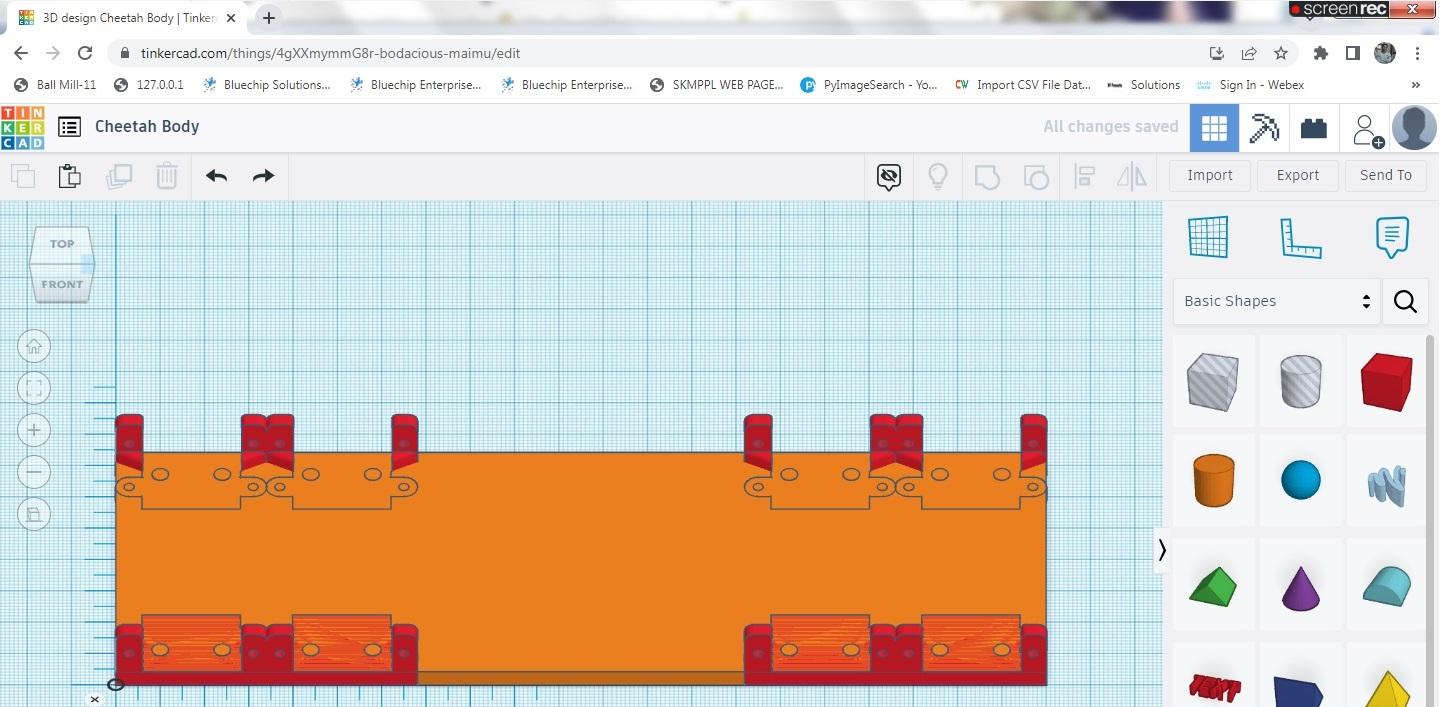Select the Ruler tool
Viewport: 1440px width, 707px height.
point(1300,237)
